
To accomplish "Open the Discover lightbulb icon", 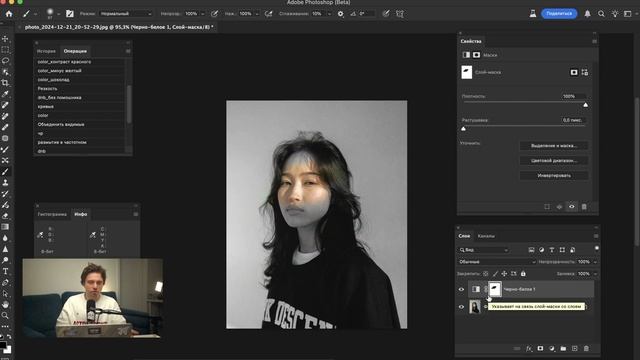I will [x=615, y=13].
